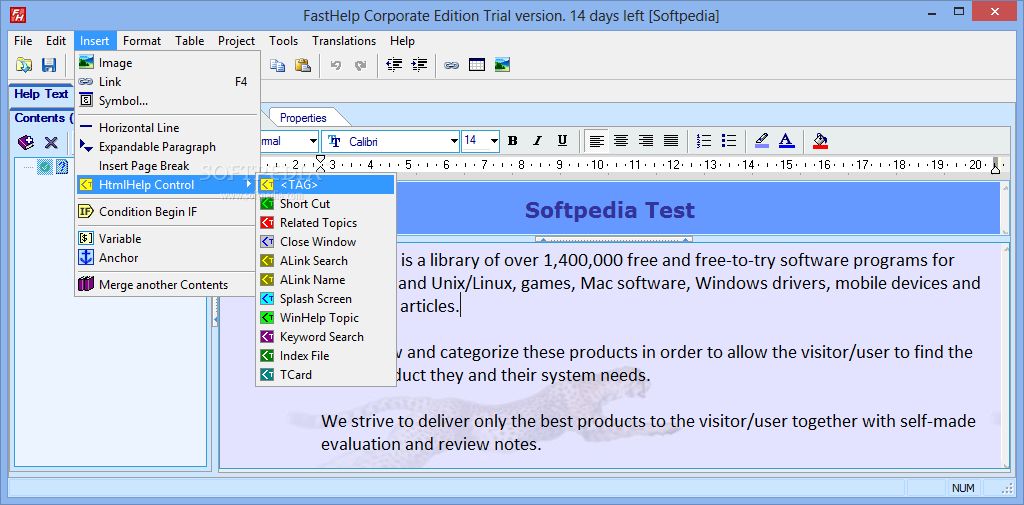Click the bulleted list icon
Image resolution: width=1024 pixels, height=505 pixels.
(x=729, y=140)
